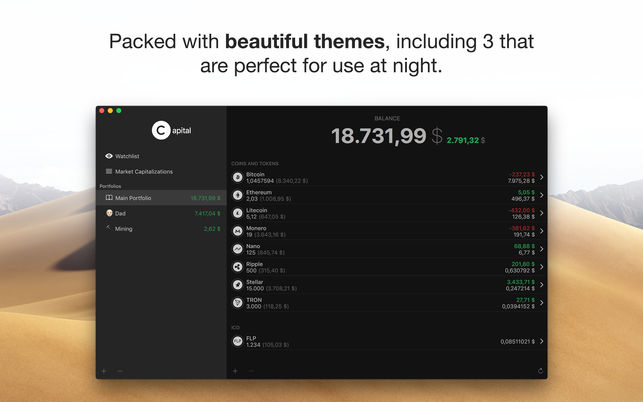Click FLP price 0,08511021 $
The width and height of the screenshot is (643, 402).
click(518, 341)
